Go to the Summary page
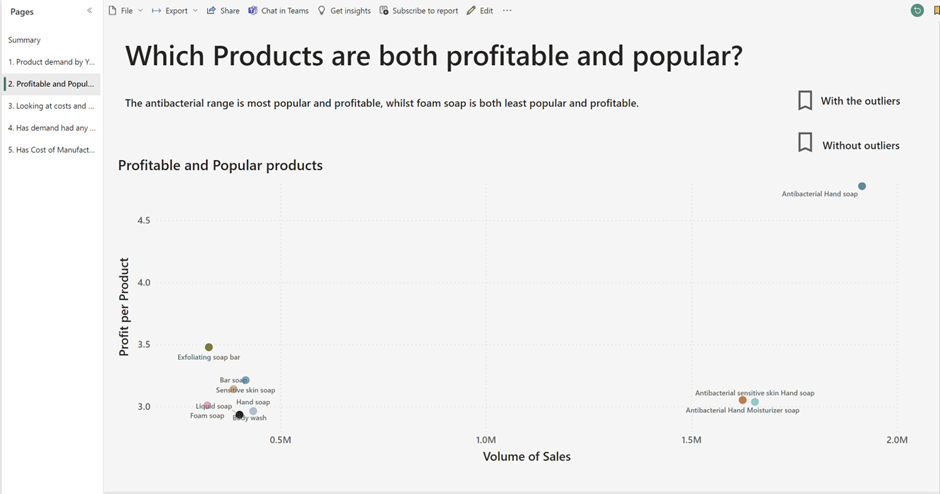This screenshot has height=494, width=940. [x=25, y=40]
